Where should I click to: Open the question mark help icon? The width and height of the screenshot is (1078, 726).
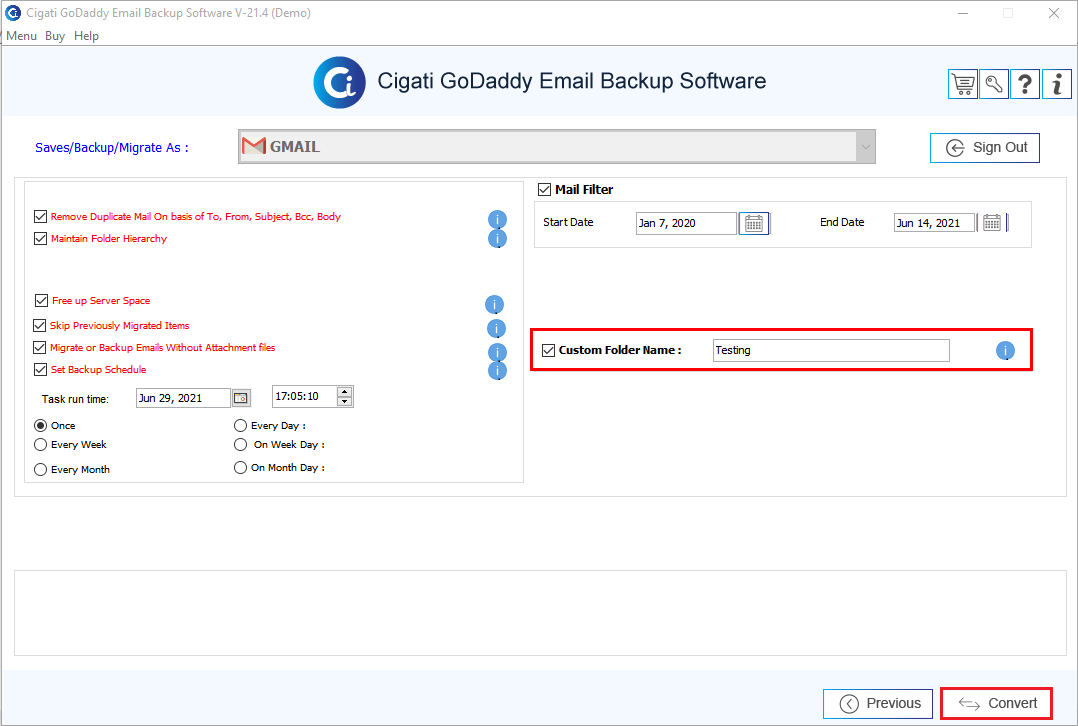point(1025,84)
